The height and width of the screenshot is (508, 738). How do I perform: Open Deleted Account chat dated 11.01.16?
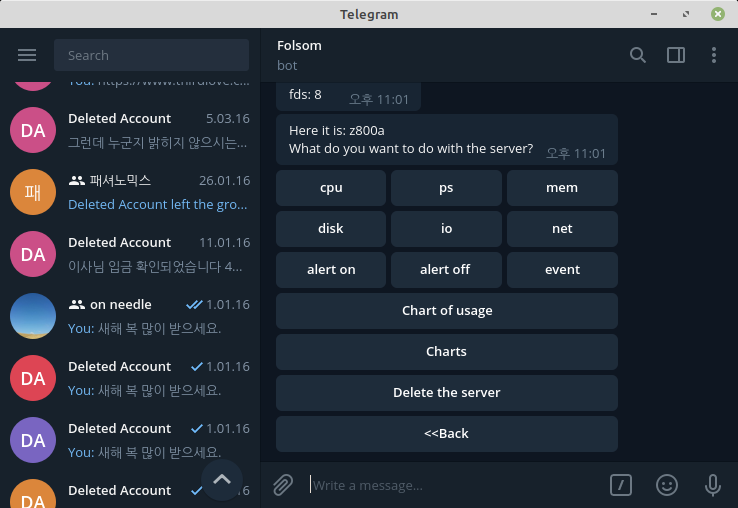(130, 254)
